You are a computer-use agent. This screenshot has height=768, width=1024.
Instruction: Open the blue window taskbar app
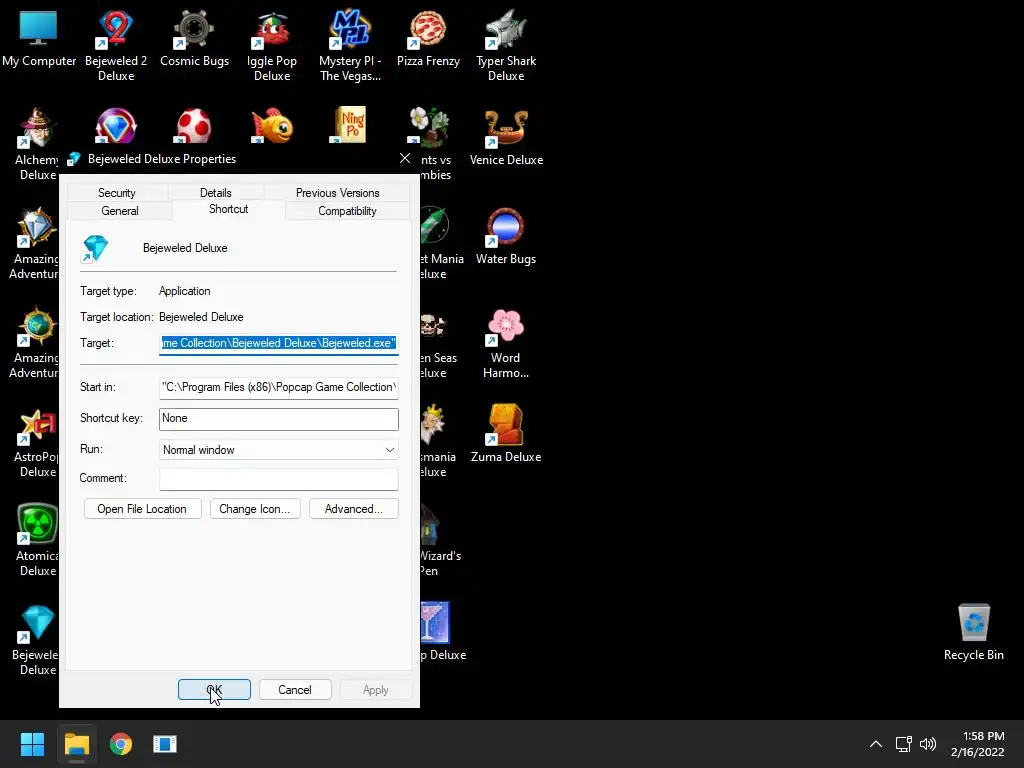click(165, 744)
